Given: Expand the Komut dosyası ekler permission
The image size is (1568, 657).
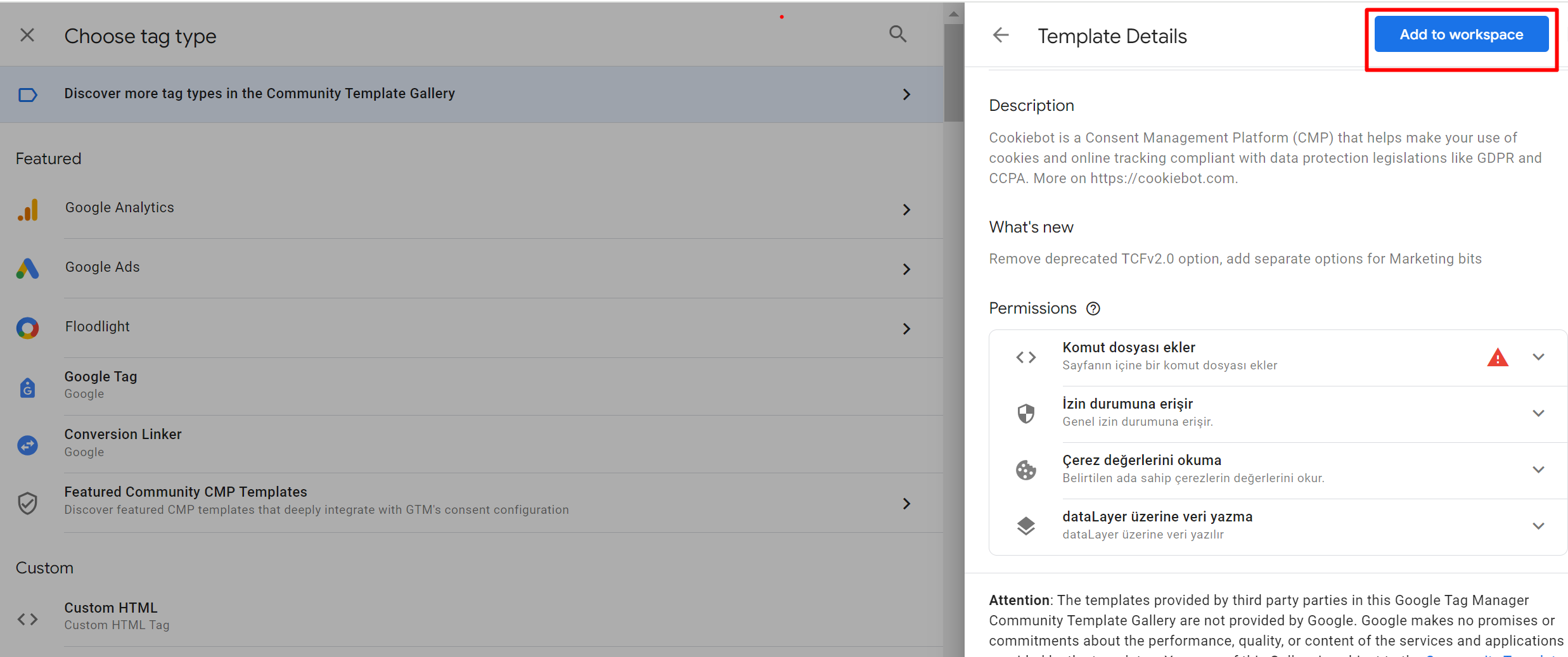Looking at the screenshot, I should coord(1538,357).
